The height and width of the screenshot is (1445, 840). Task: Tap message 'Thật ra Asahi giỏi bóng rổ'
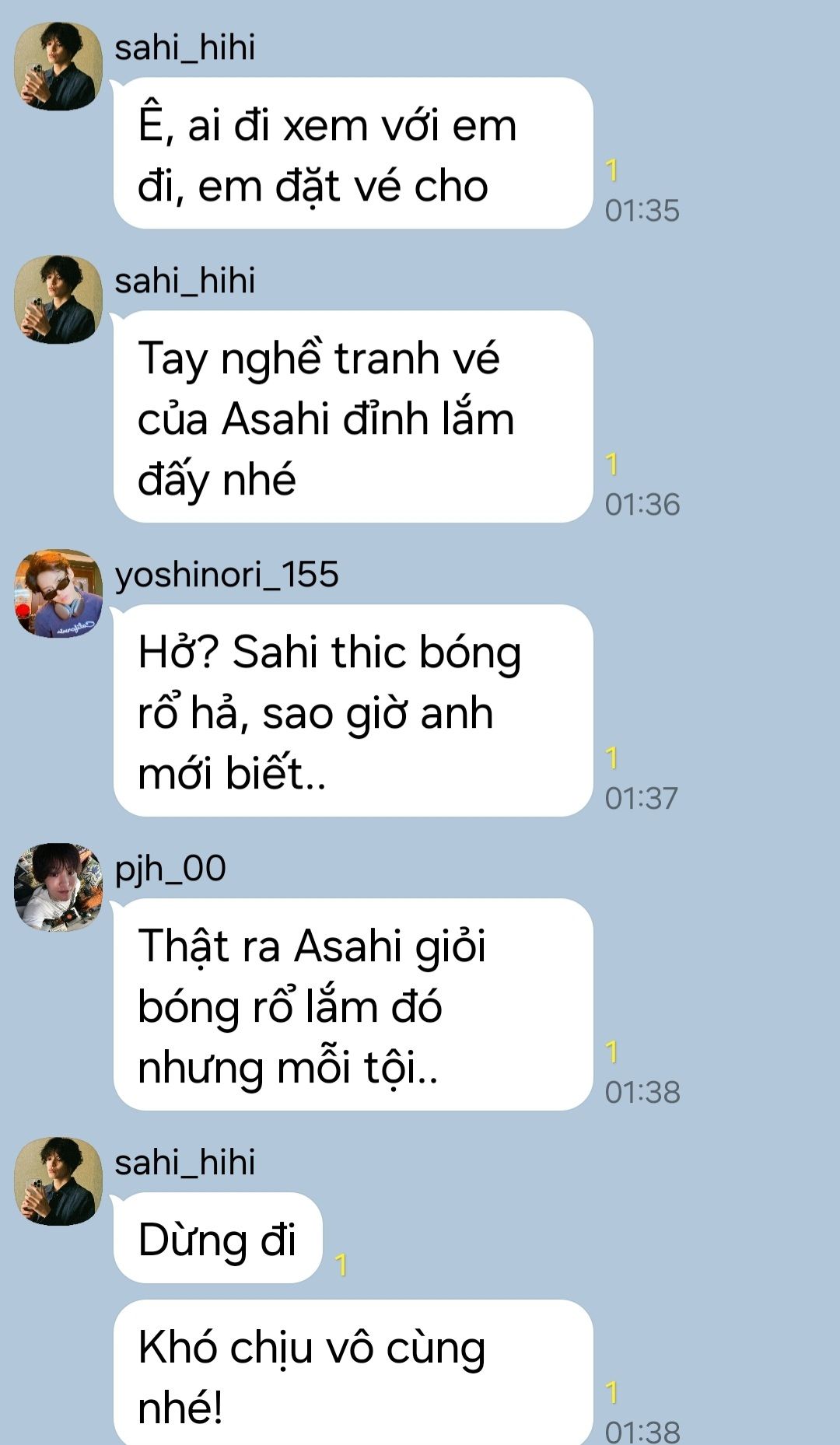(353, 1005)
